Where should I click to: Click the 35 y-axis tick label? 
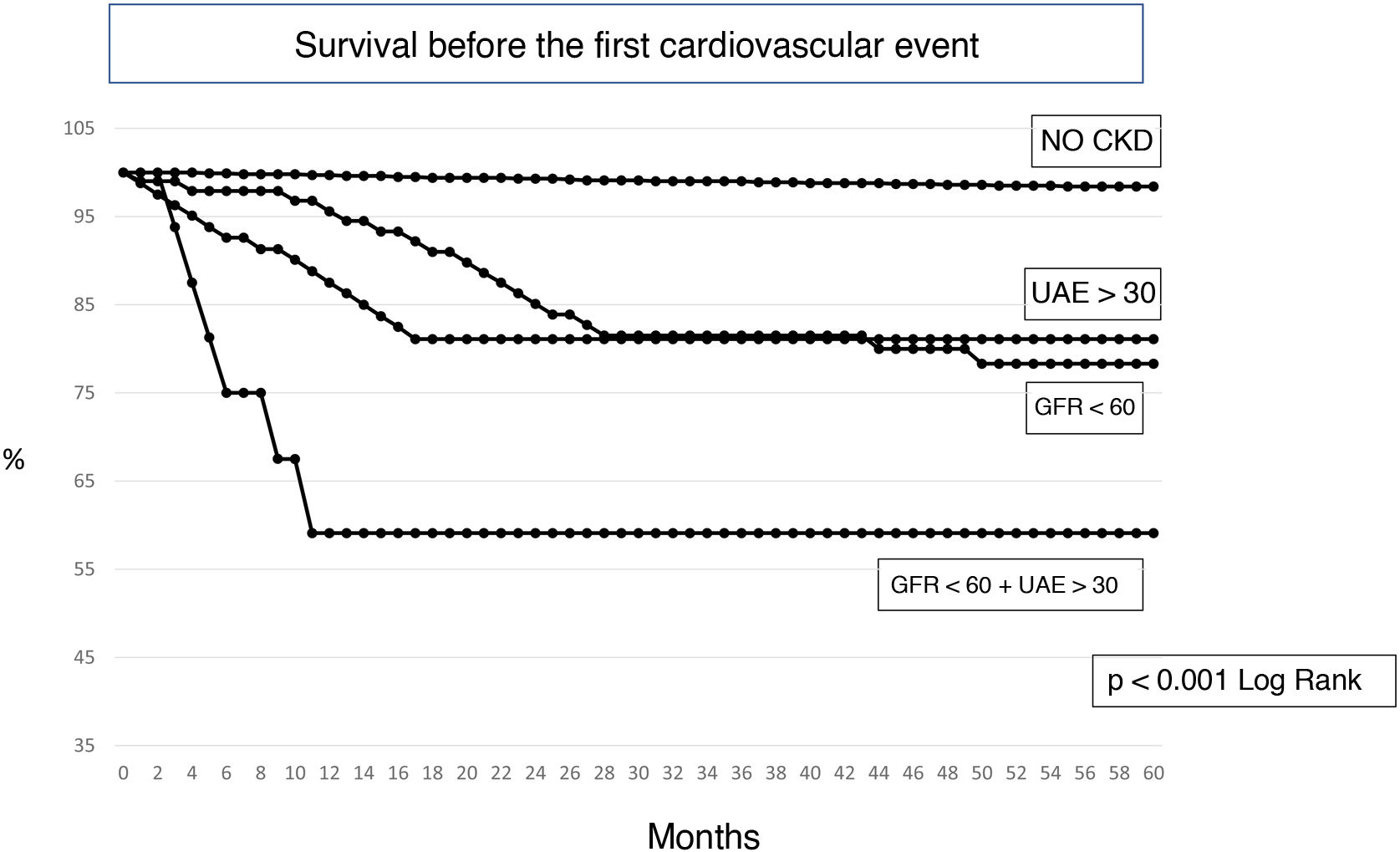click(x=84, y=746)
